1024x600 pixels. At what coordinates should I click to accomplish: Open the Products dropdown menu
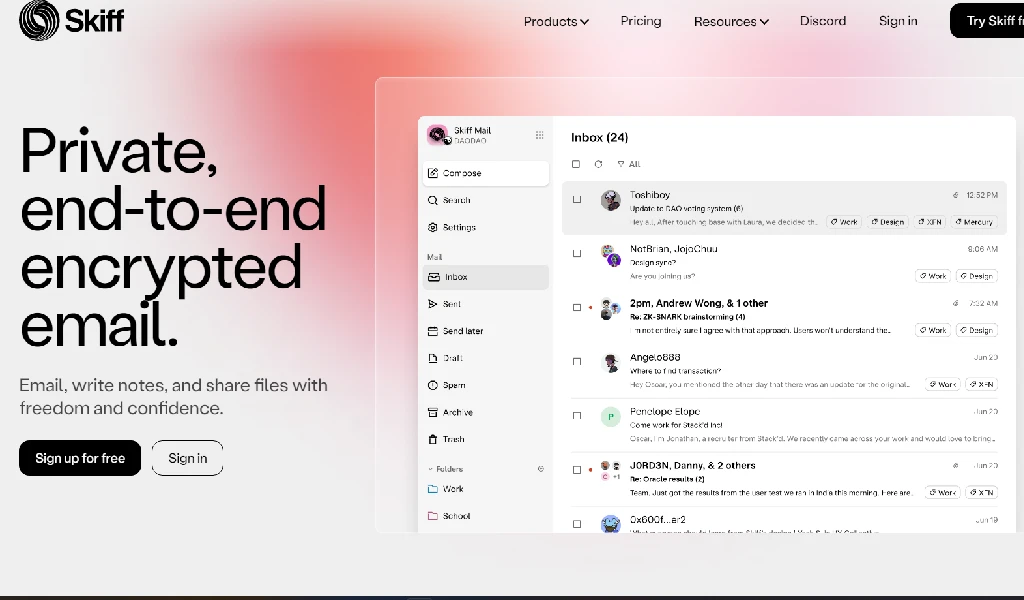pos(556,22)
